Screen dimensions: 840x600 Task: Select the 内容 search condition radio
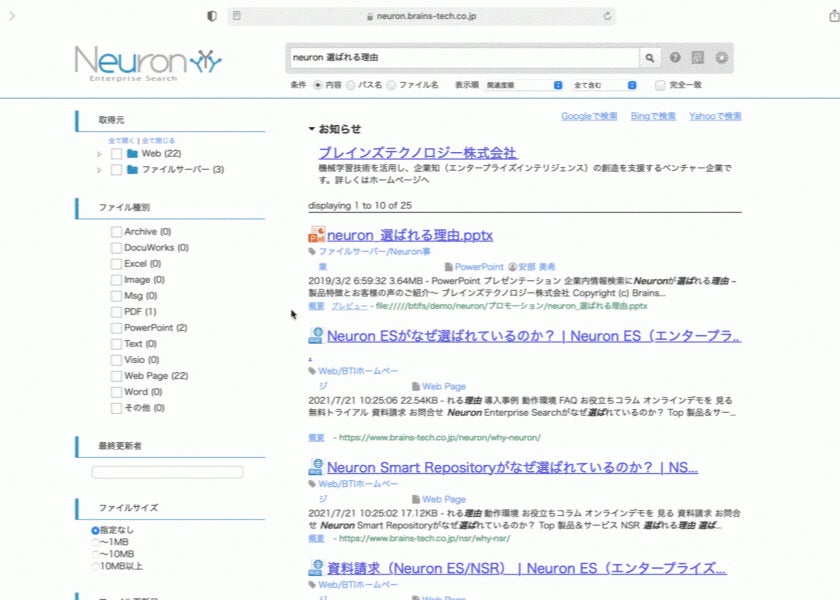point(318,85)
